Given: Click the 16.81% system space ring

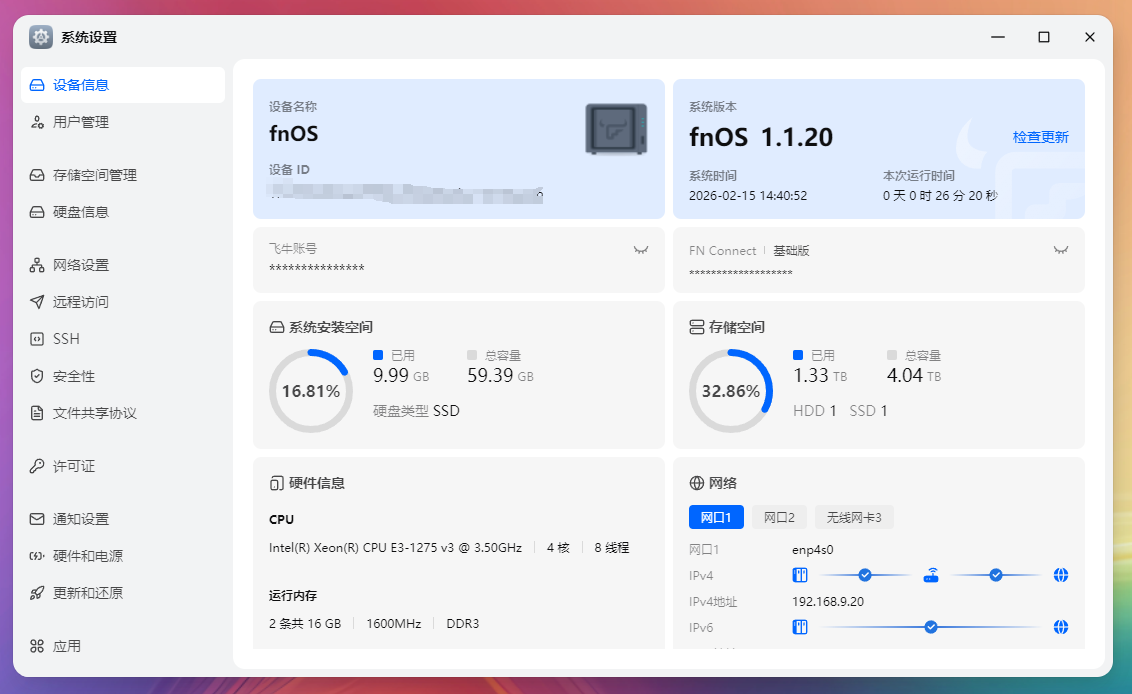Looking at the screenshot, I should 310,391.
